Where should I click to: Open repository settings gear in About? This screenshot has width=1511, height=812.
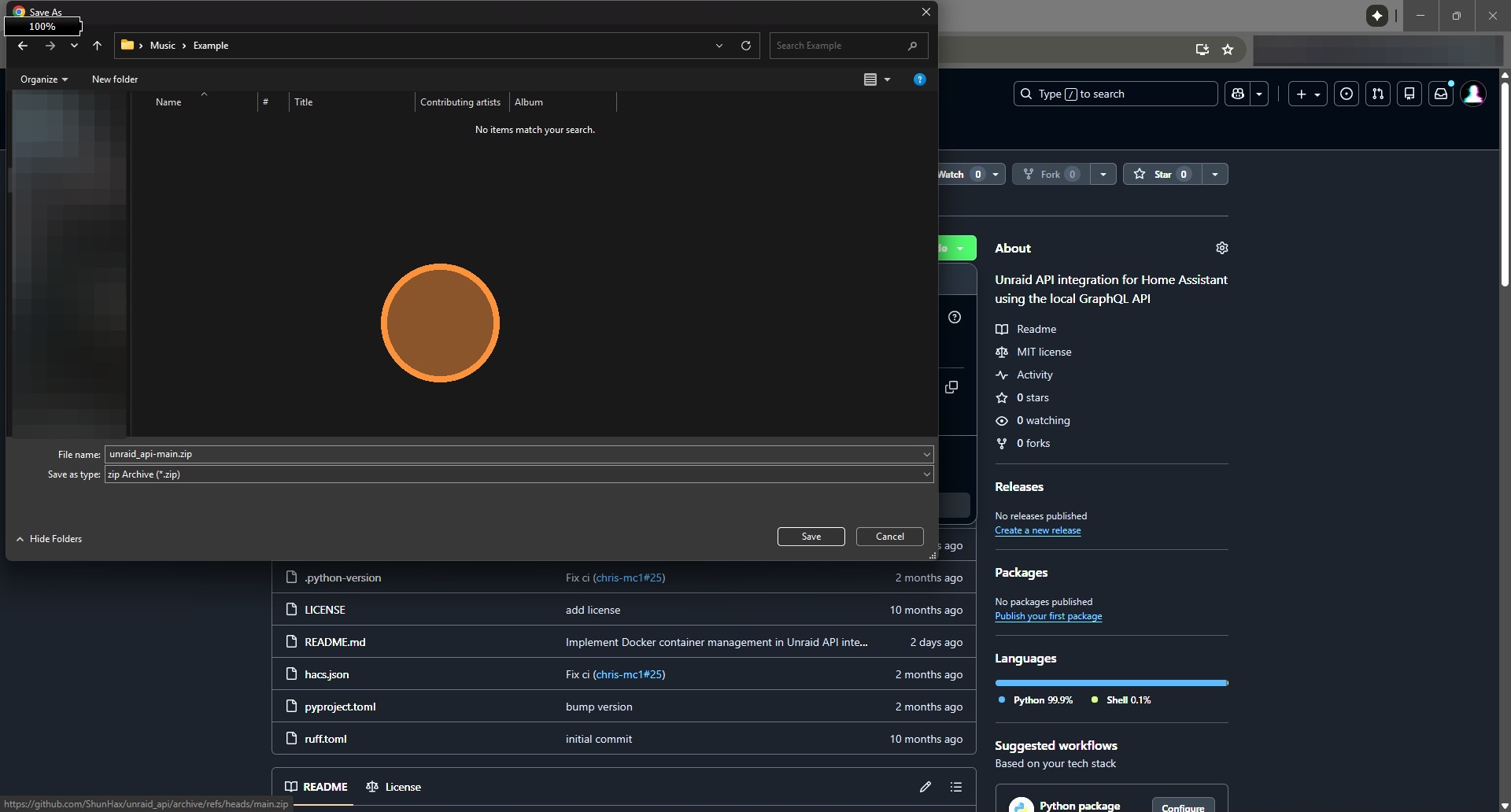pos(1221,248)
